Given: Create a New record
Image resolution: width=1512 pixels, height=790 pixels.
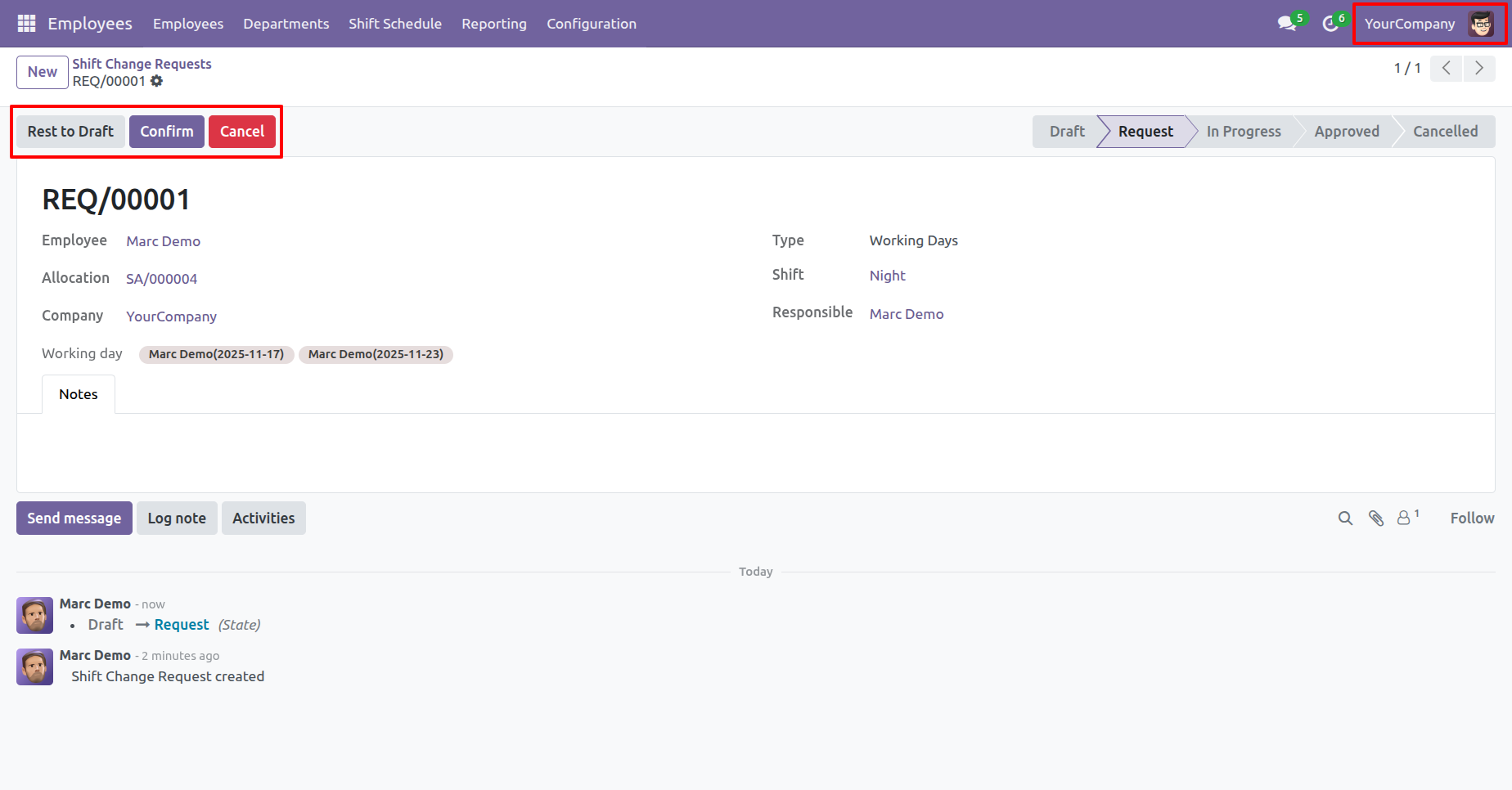Looking at the screenshot, I should pyautogui.click(x=43, y=72).
